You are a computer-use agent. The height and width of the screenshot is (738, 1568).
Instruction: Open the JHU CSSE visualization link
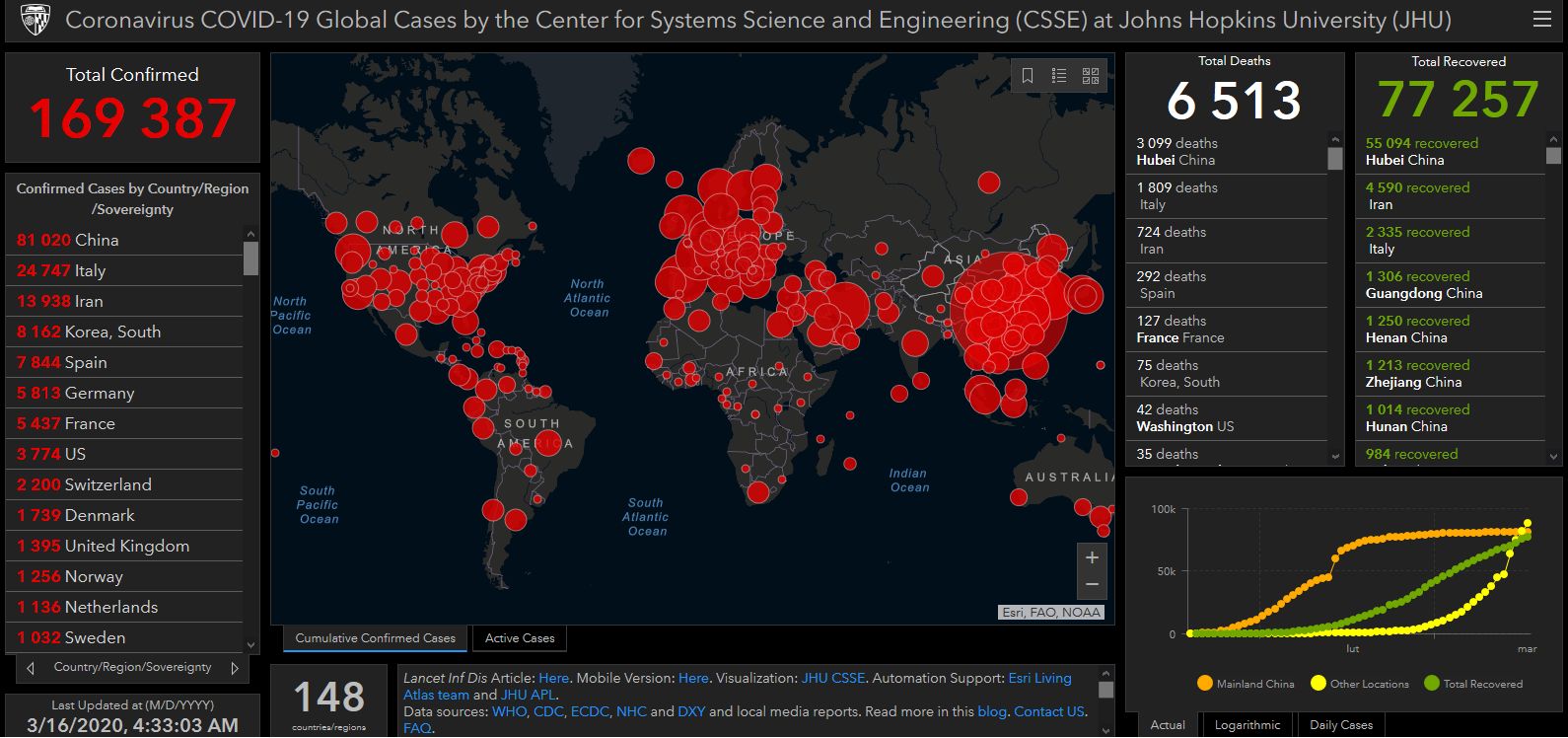[x=833, y=678]
